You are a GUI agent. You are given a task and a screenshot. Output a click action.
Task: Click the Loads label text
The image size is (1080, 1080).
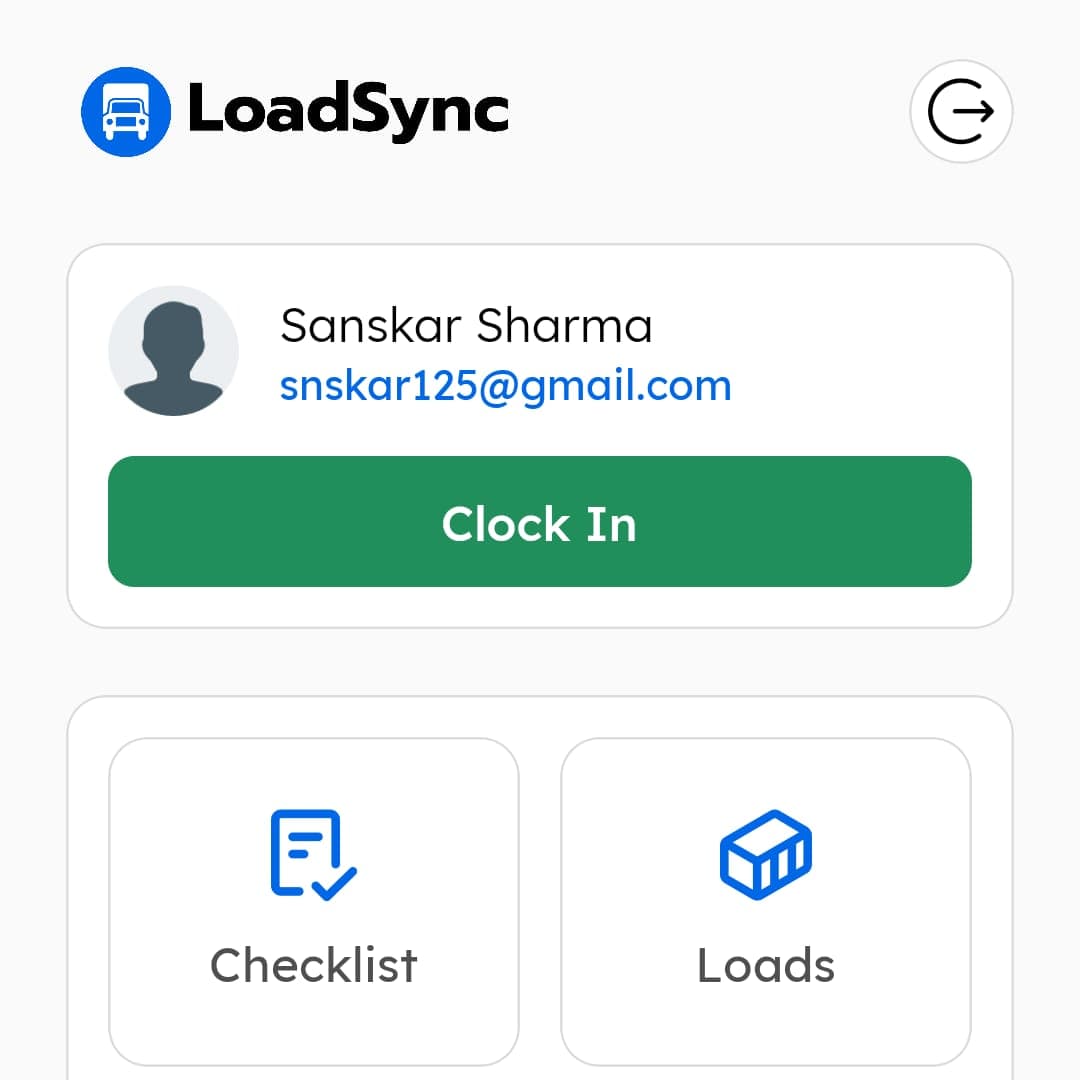765,964
